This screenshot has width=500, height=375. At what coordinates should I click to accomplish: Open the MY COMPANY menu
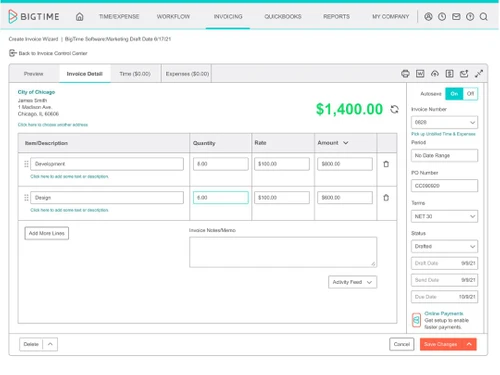[x=391, y=16]
